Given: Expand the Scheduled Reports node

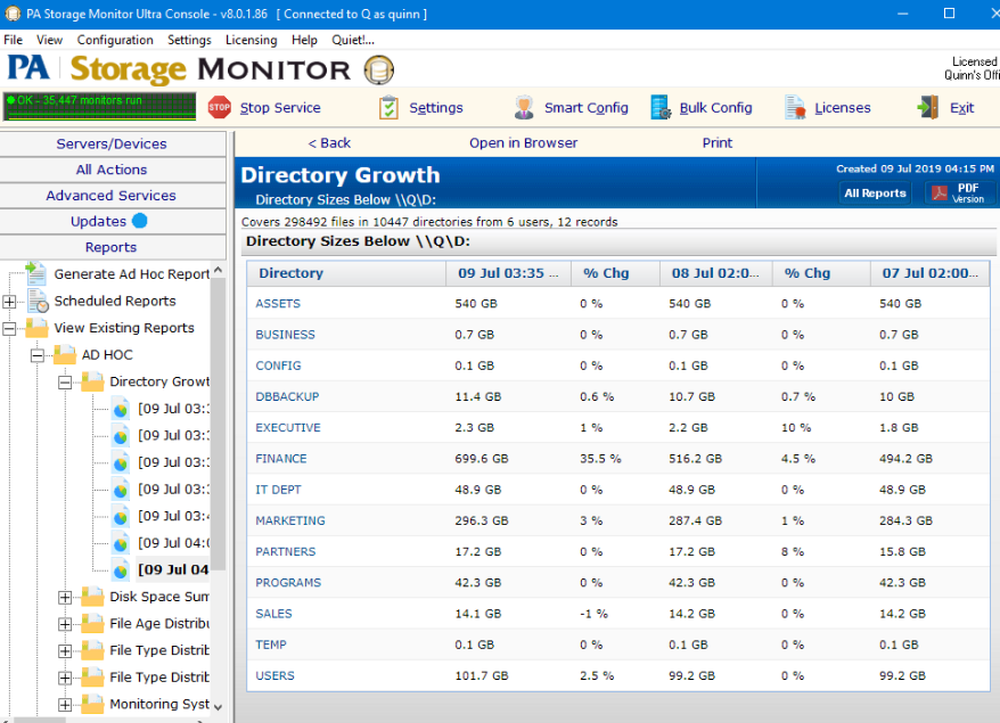Looking at the screenshot, I should (10, 301).
